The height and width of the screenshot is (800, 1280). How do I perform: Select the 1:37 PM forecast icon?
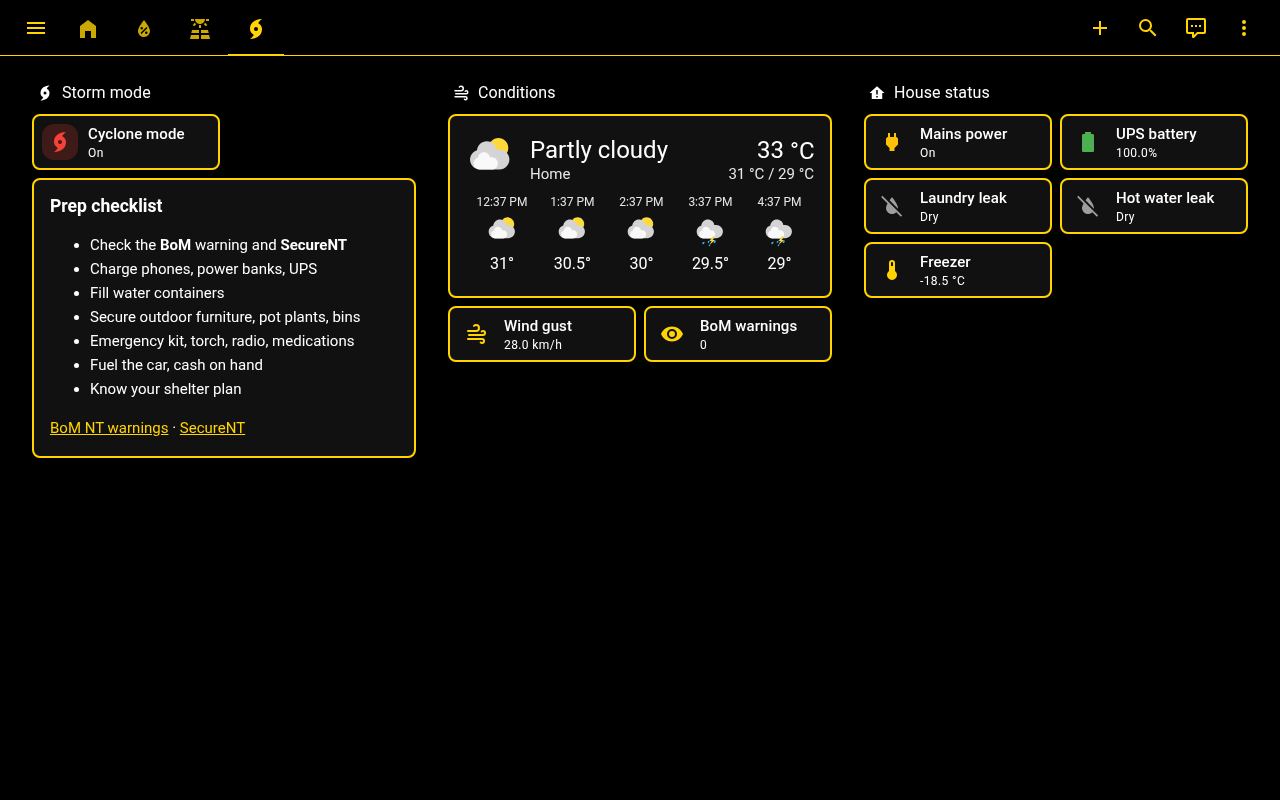572,230
